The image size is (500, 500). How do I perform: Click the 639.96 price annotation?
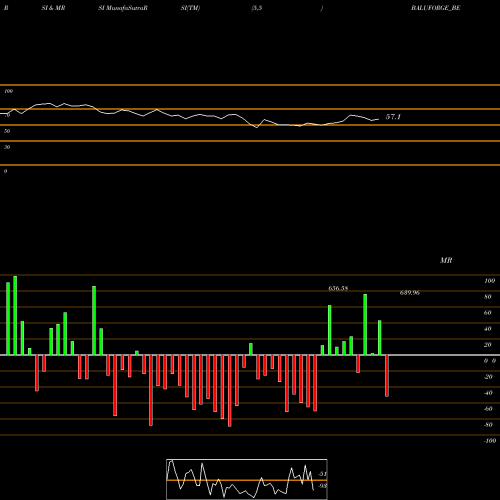click(x=410, y=293)
